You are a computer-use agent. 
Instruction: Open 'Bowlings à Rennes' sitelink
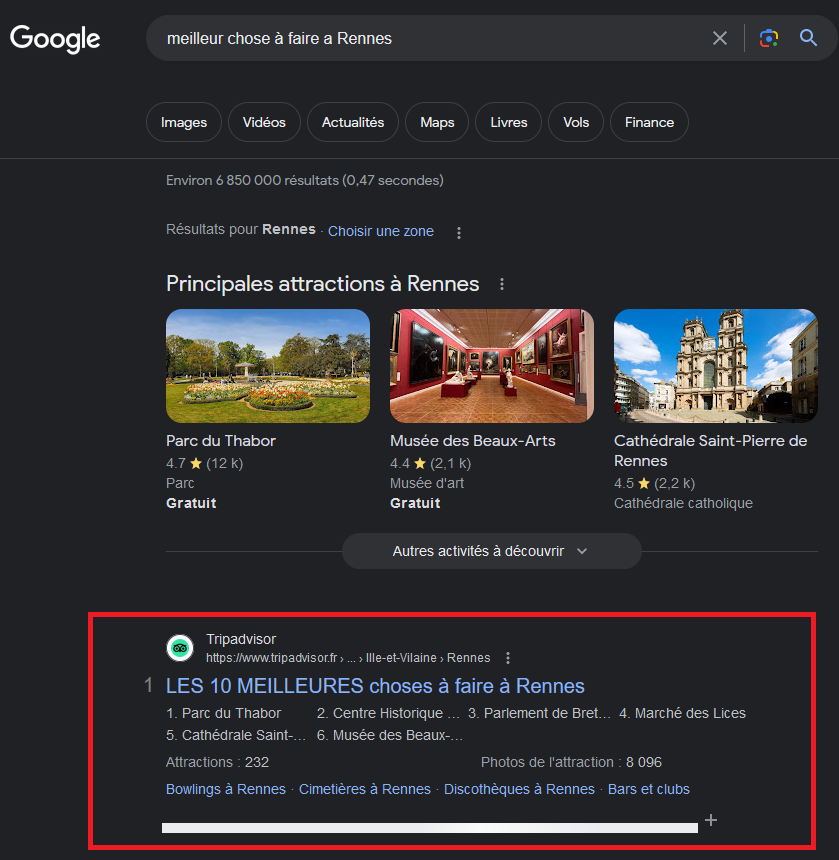[x=226, y=789]
